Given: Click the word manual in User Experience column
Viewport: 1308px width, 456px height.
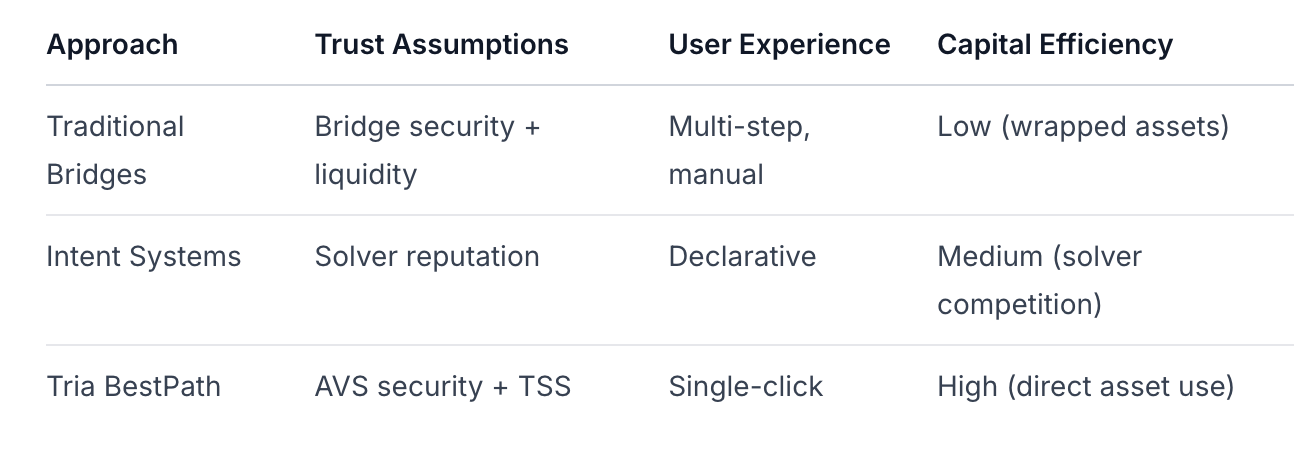Looking at the screenshot, I should 715,174.
